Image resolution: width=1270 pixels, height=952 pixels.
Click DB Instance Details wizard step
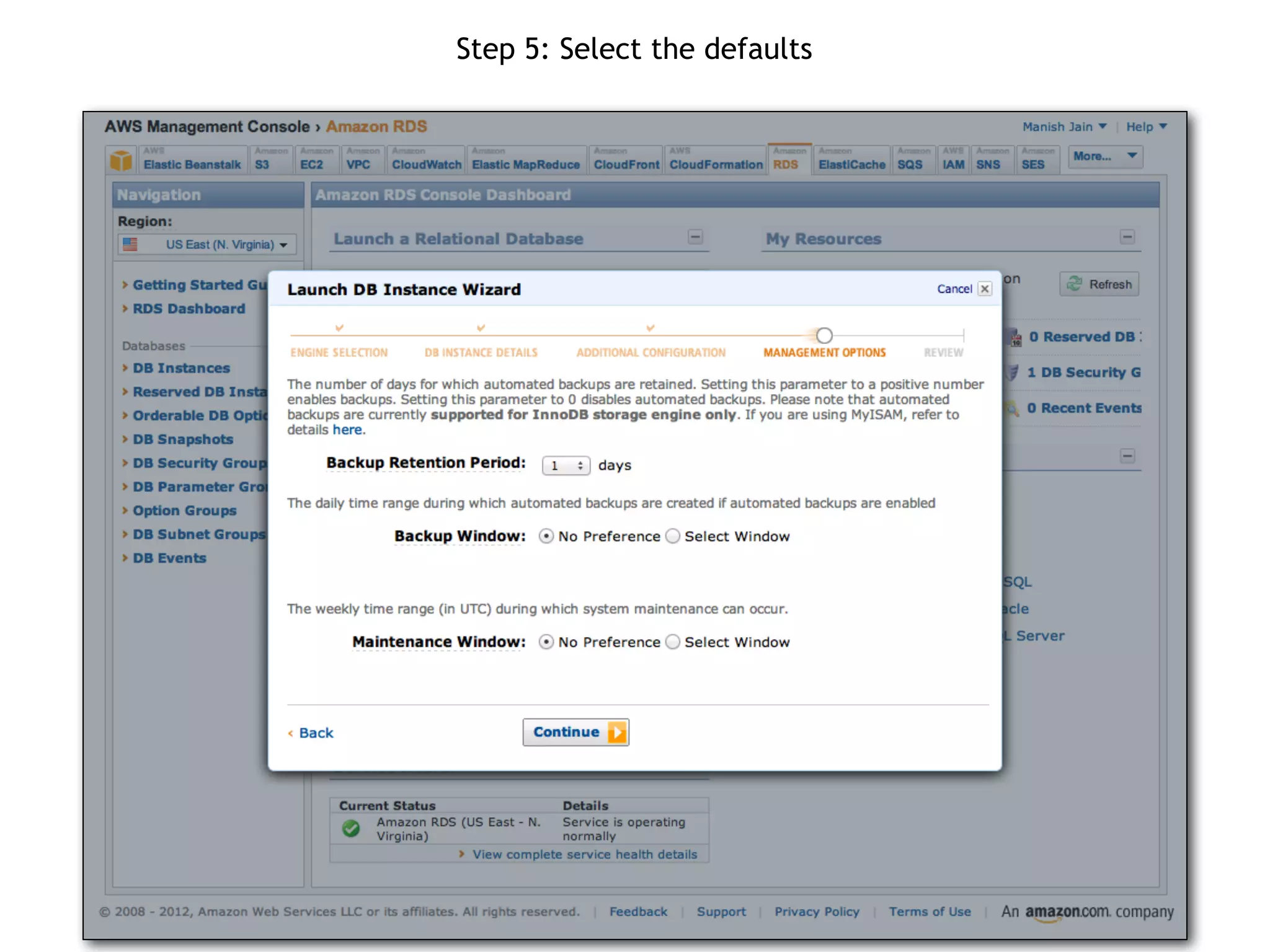(481, 353)
